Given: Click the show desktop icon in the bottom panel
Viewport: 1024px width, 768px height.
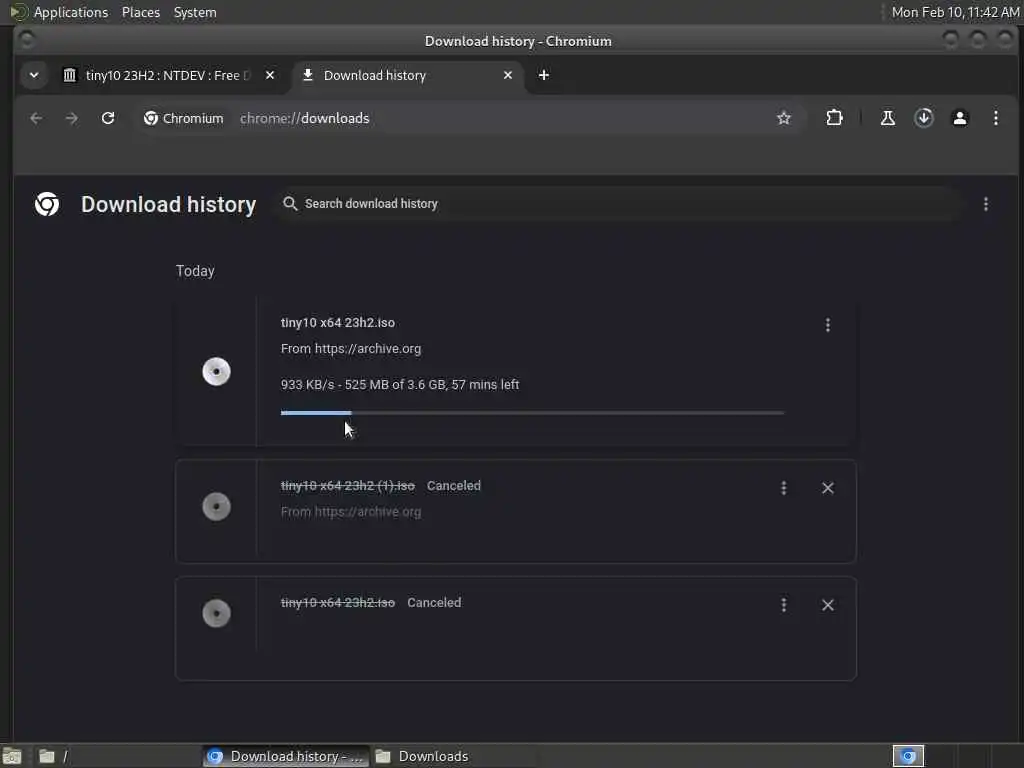Looking at the screenshot, I should pos(12,756).
